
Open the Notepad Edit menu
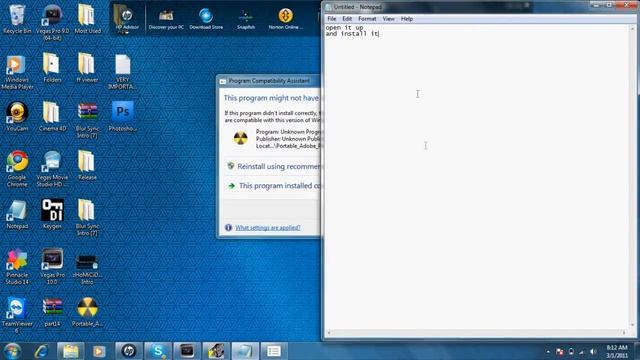347,19
